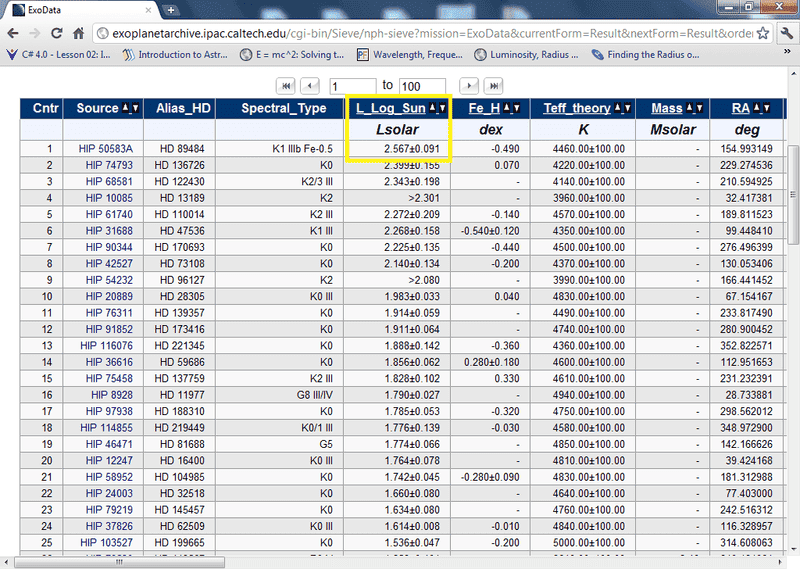Jump to the last page of results
The width and height of the screenshot is (800, 569).
(493, 85)
